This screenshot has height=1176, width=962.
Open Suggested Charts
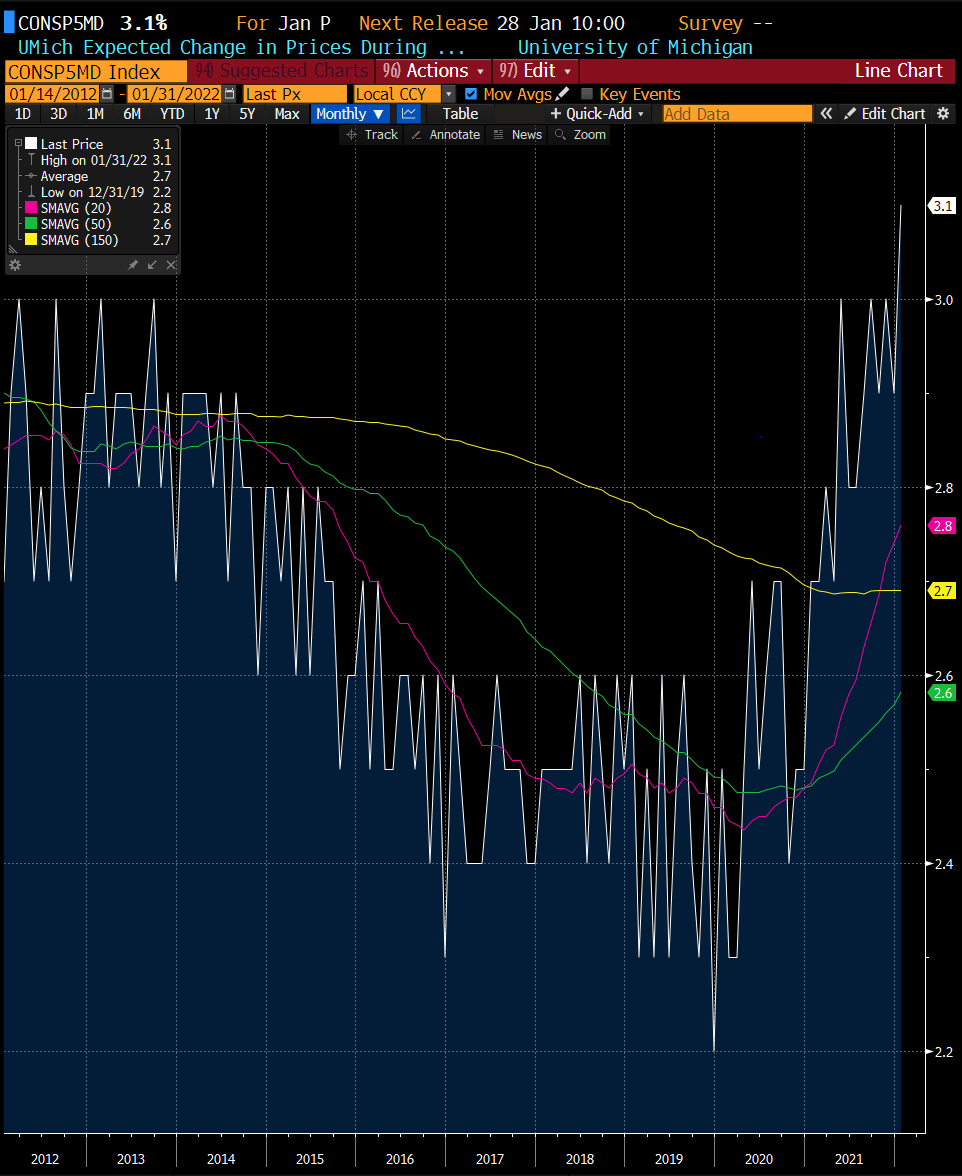tap(282, 71)
